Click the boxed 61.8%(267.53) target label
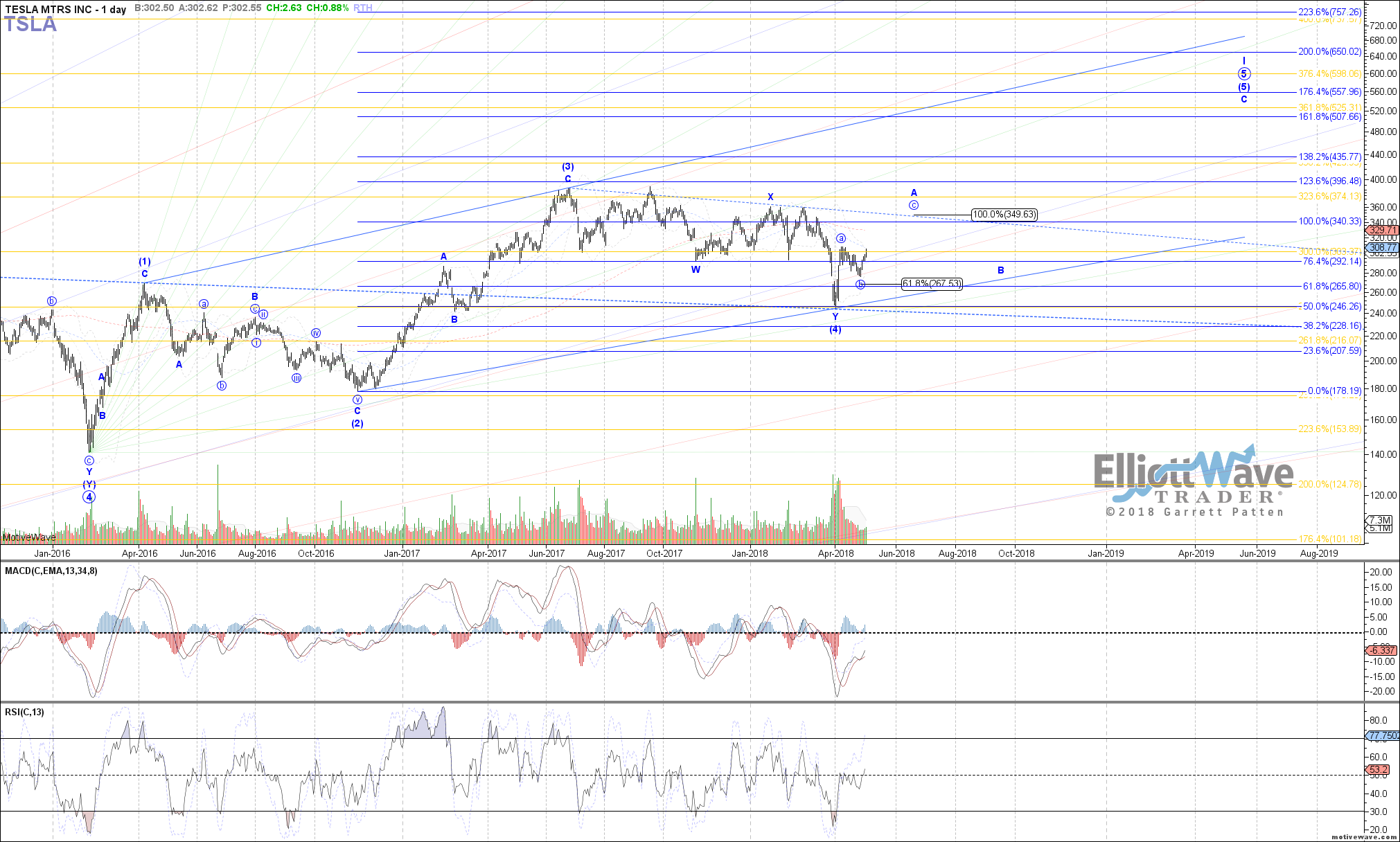The height and width of the screenshot is (842, 1400). click(931, 283)
